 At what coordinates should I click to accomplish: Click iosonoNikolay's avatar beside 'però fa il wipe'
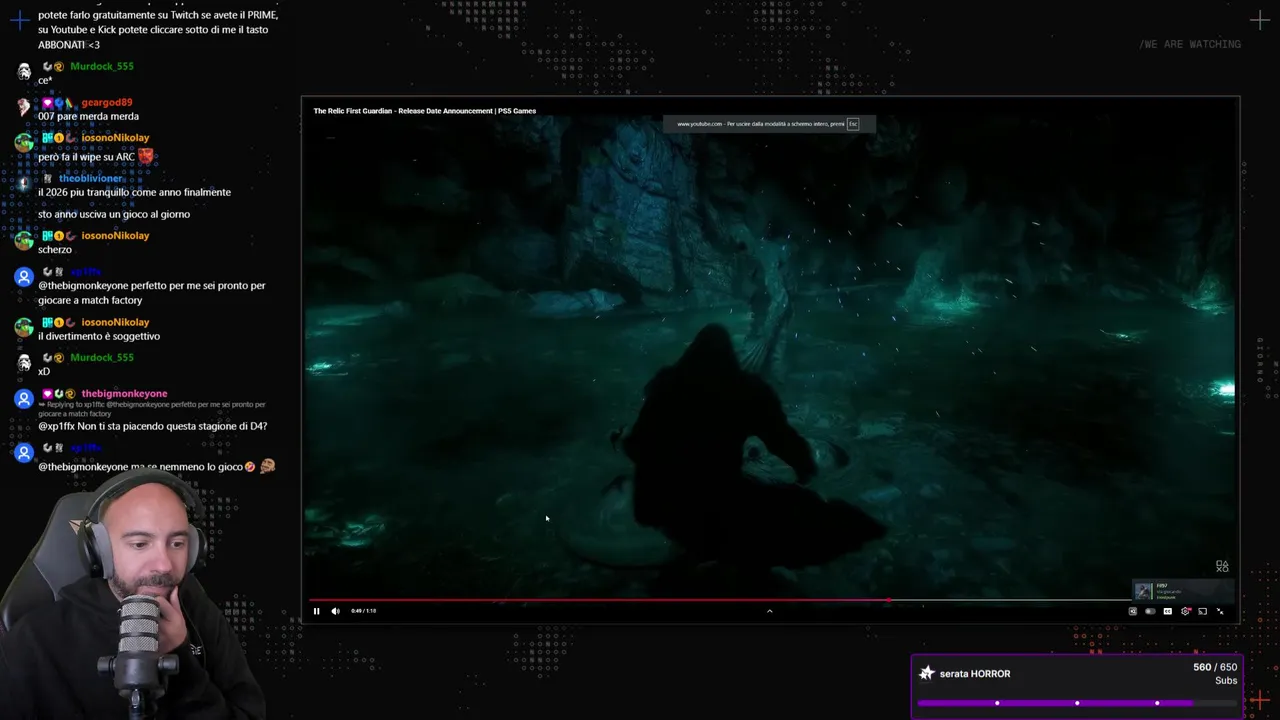(x=24, y=142)
